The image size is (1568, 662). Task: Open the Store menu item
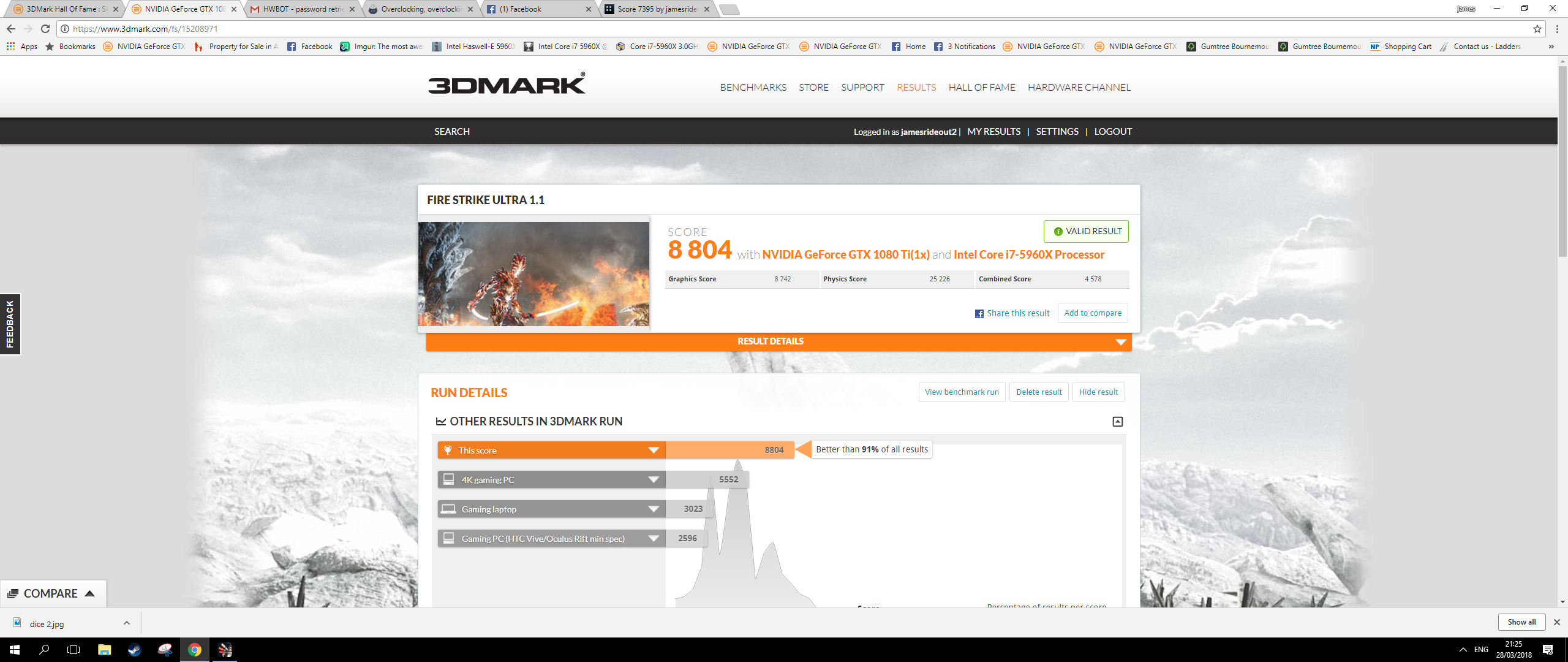coord(813,88)
